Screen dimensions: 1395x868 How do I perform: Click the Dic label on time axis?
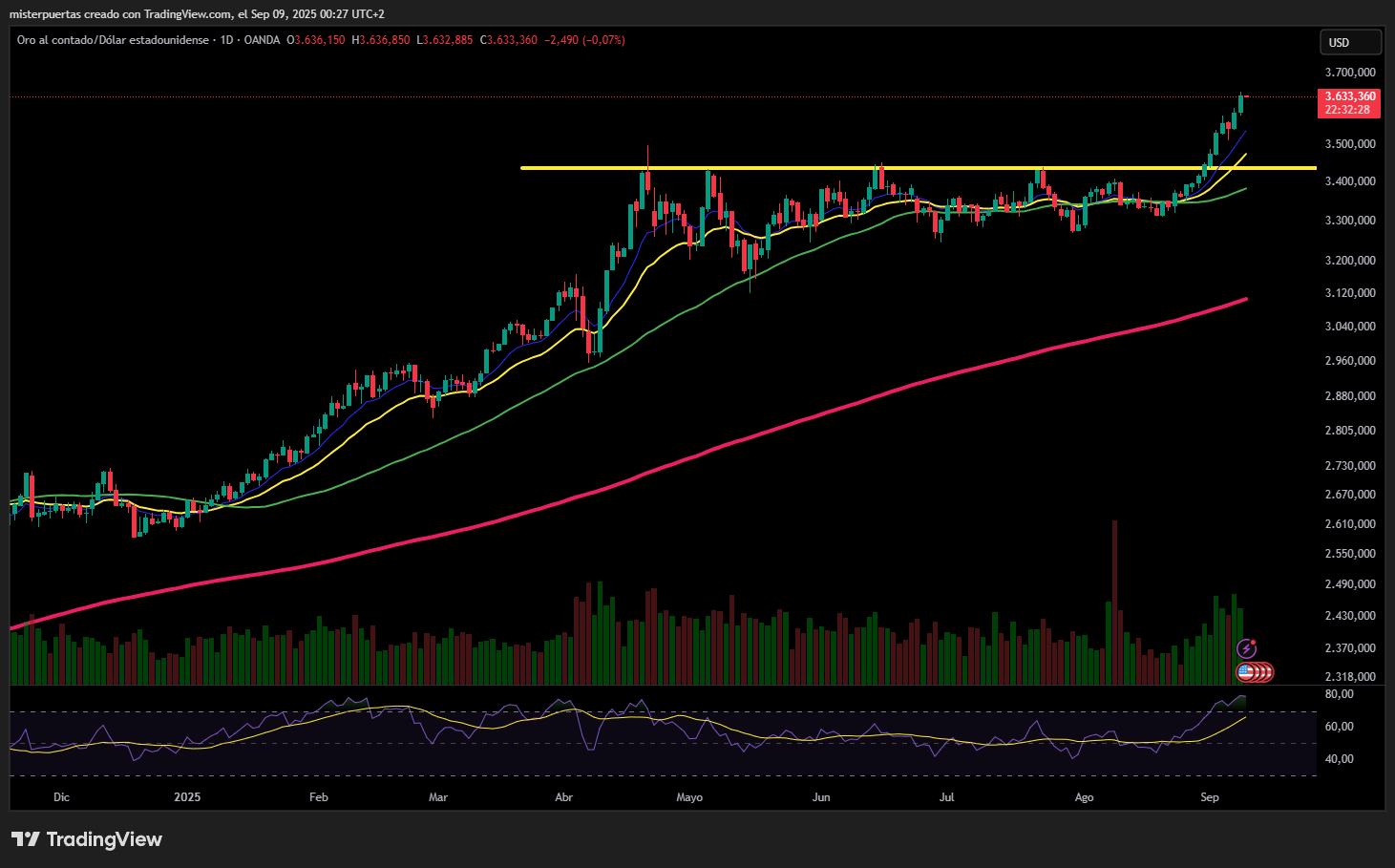(x=62, y=797)
